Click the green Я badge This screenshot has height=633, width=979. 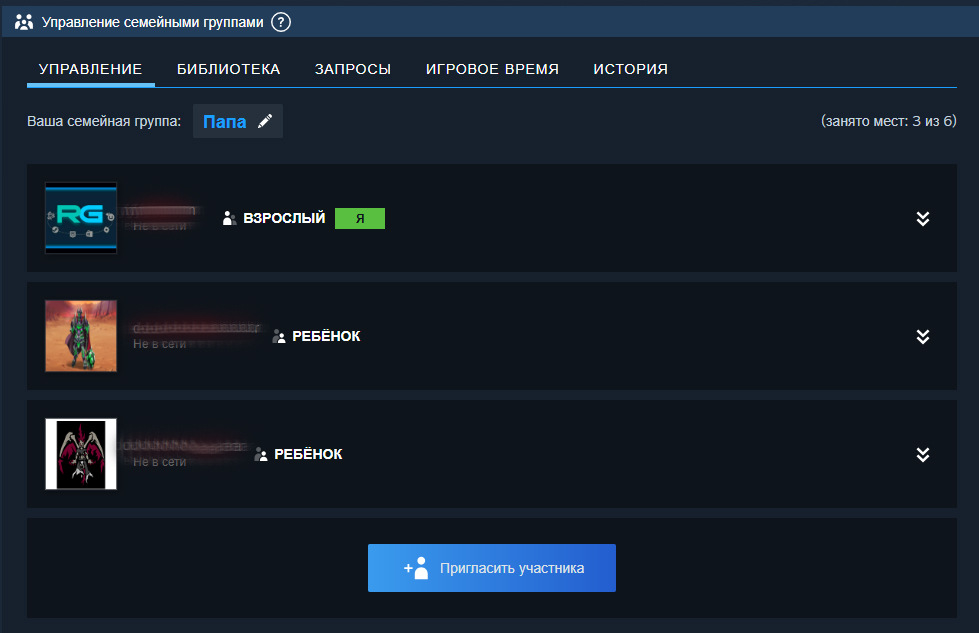pos(359,218)
